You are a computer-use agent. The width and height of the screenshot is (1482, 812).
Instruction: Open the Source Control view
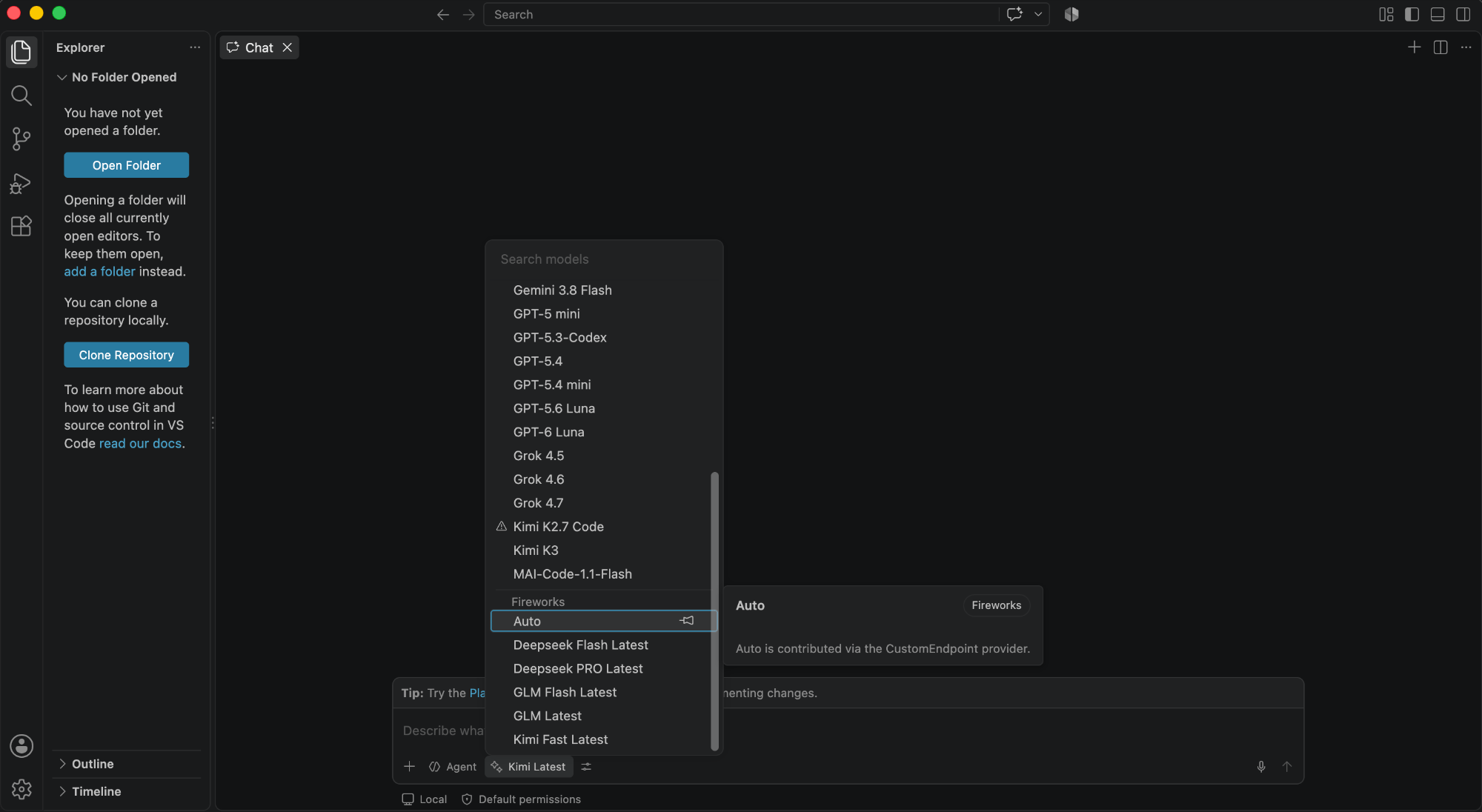[21, 139]
